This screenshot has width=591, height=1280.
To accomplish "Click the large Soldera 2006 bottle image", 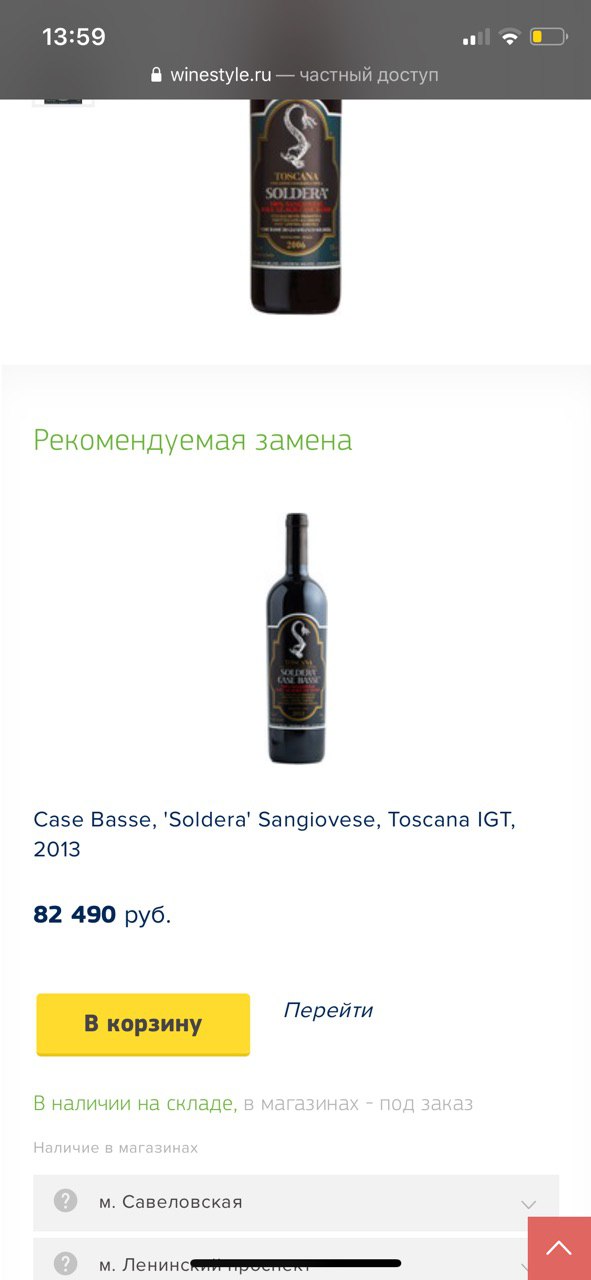I will pos(296,206).
